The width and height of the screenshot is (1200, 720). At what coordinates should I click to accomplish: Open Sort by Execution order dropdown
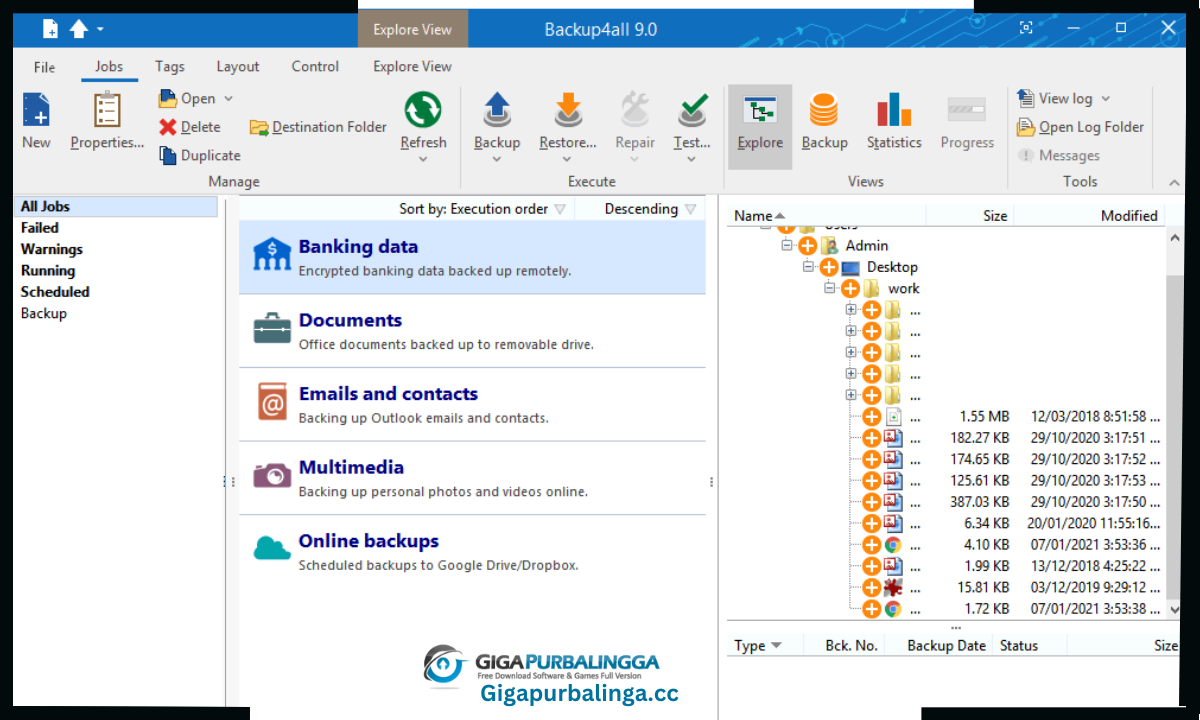483,209
